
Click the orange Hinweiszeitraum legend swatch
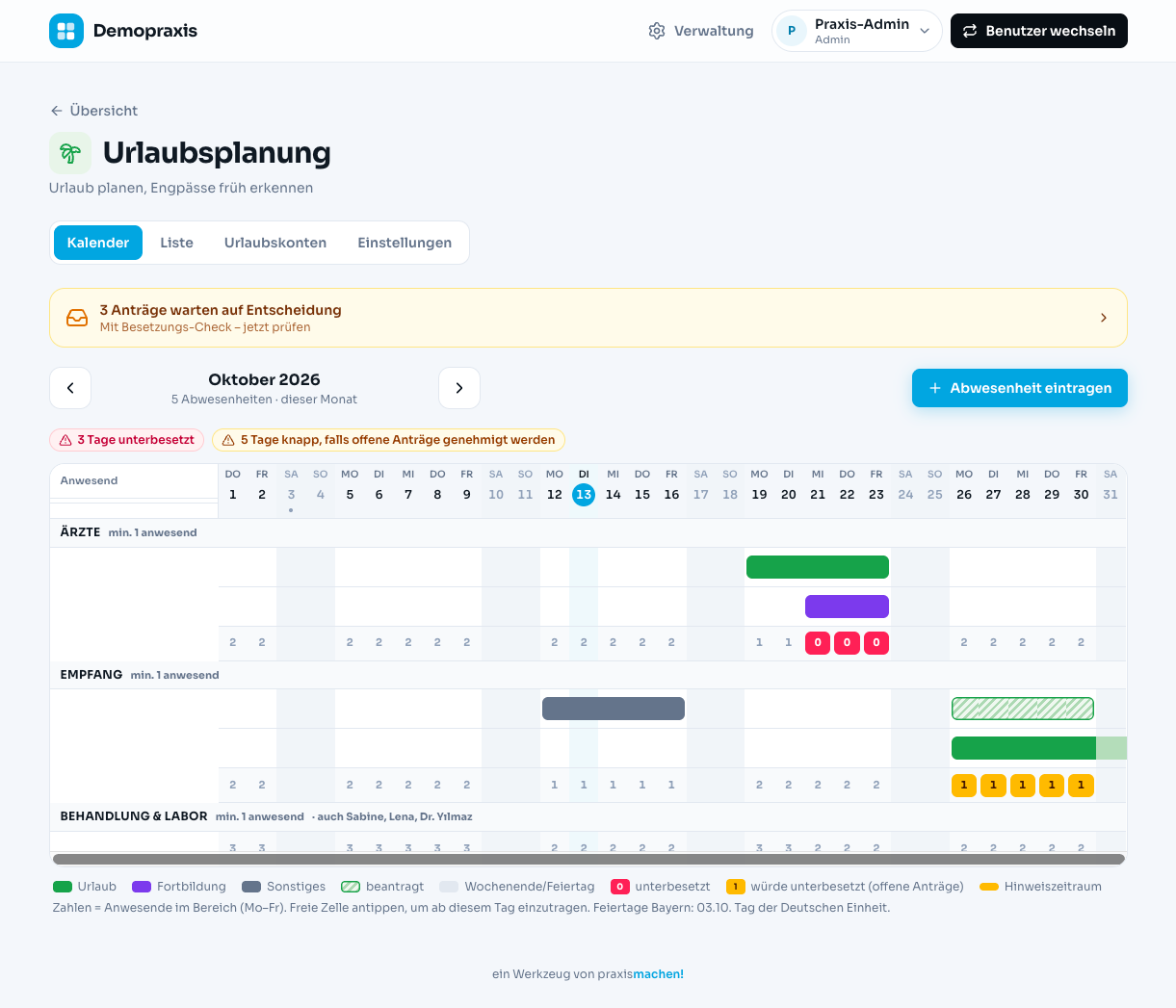click(989, 887)
